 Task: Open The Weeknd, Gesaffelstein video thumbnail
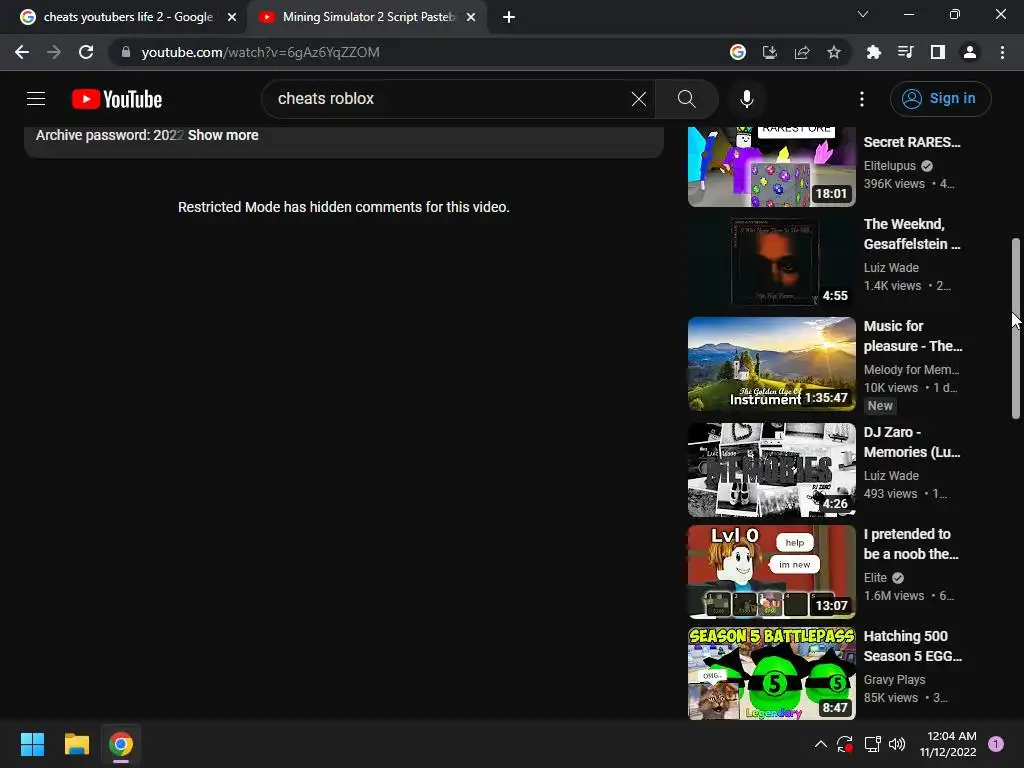(771, 262)
